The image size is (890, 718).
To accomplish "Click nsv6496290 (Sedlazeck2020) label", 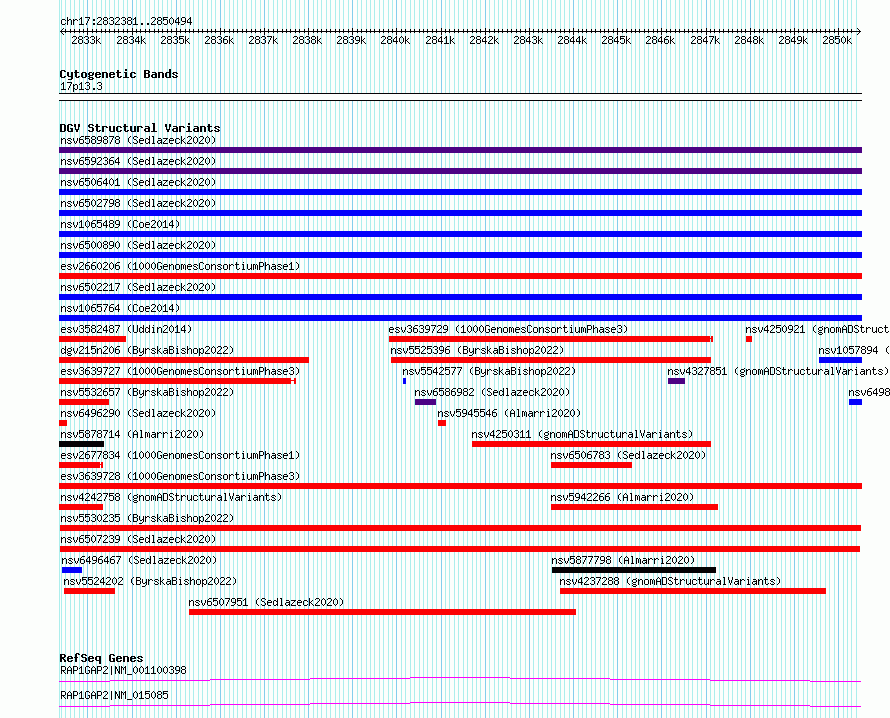I will (138, 413).
